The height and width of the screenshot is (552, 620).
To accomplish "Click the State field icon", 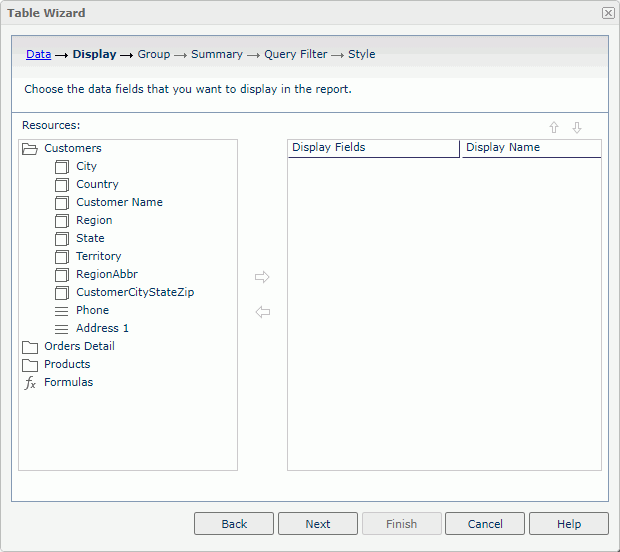I will 62,239.
